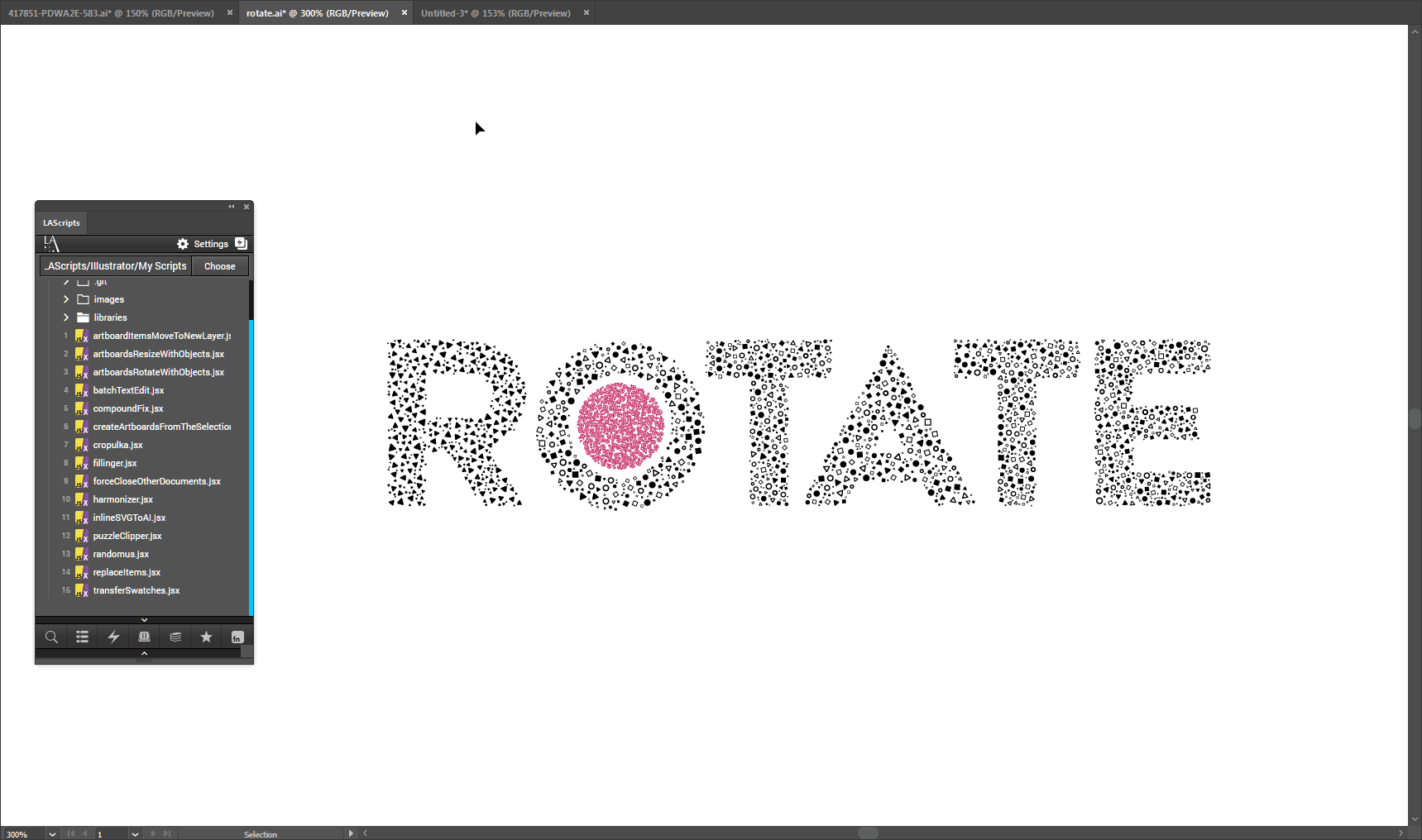Click the canvas scroll up arrow
Image resolution: width=1422 pixels, height=840 pixels.
1415,31
